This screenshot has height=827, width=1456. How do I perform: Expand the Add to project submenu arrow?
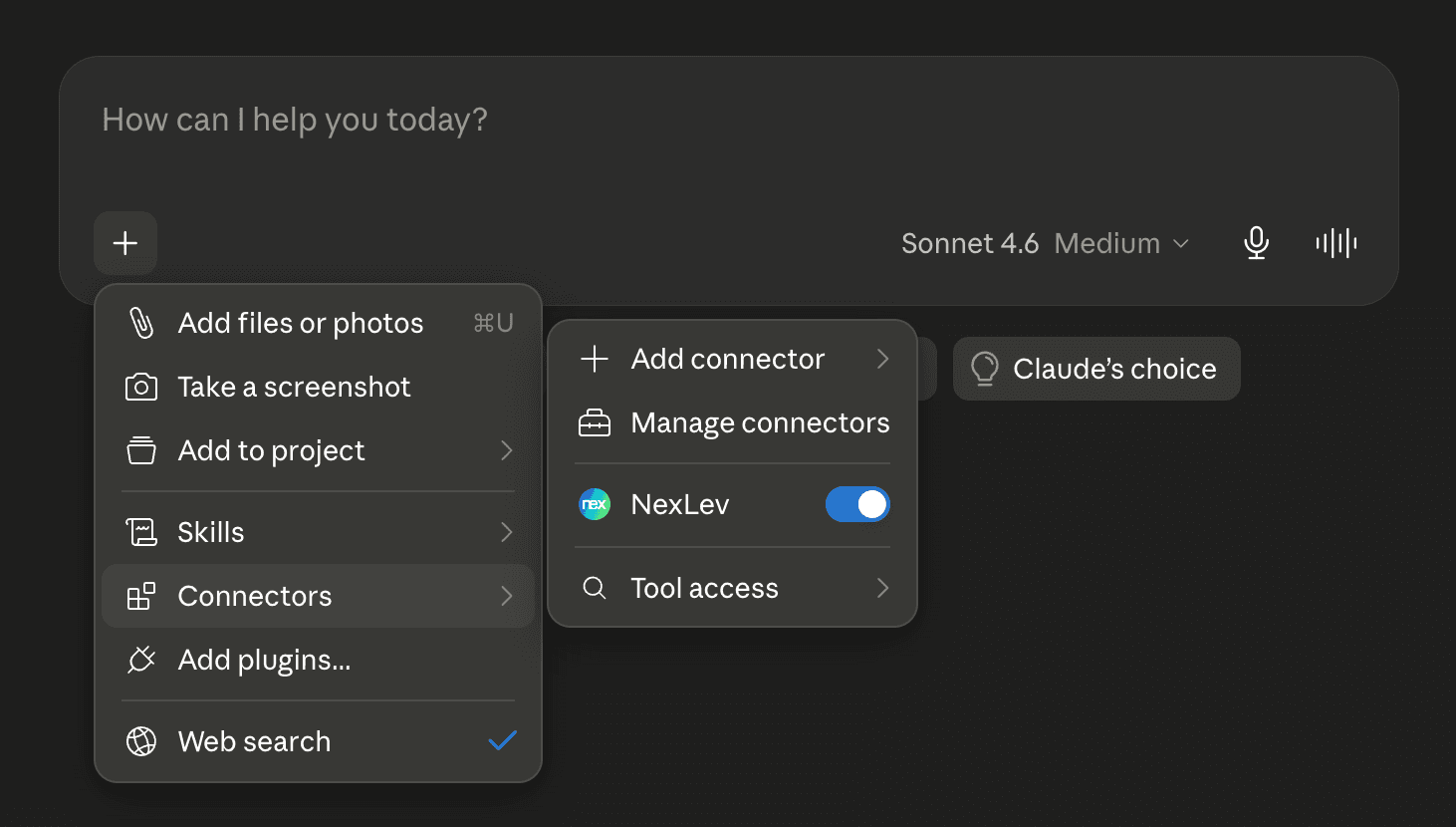tap(506, 450)
